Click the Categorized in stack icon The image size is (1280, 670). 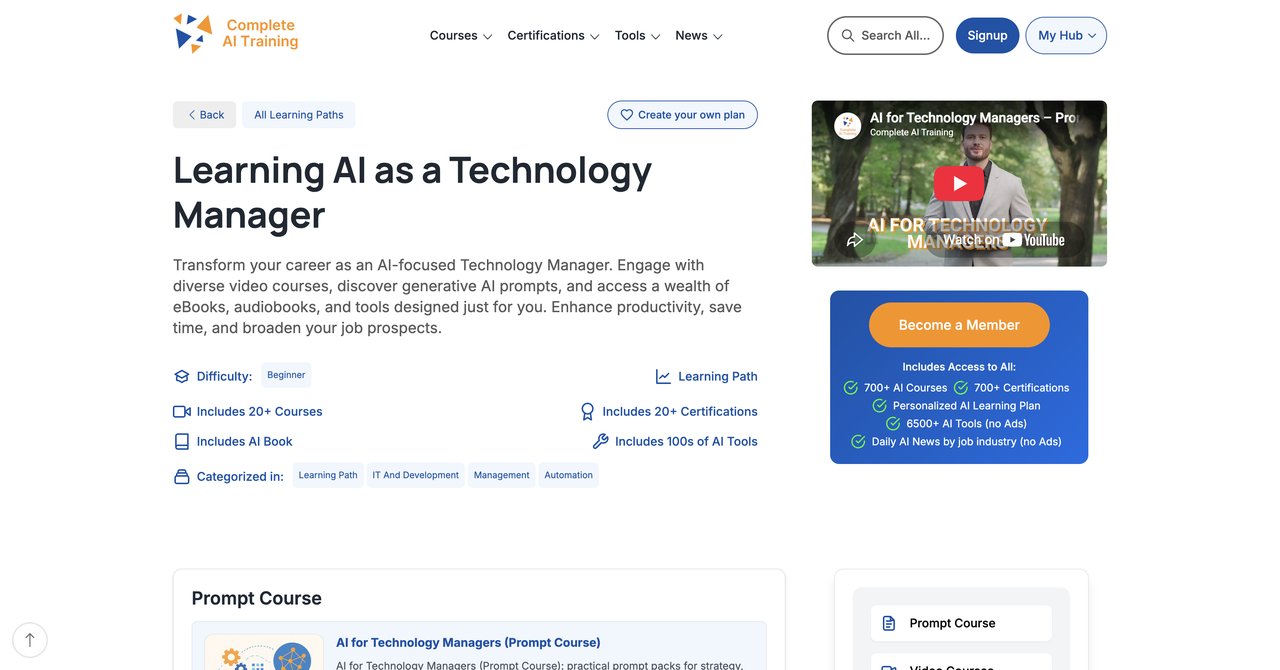[x=182, y=477]
